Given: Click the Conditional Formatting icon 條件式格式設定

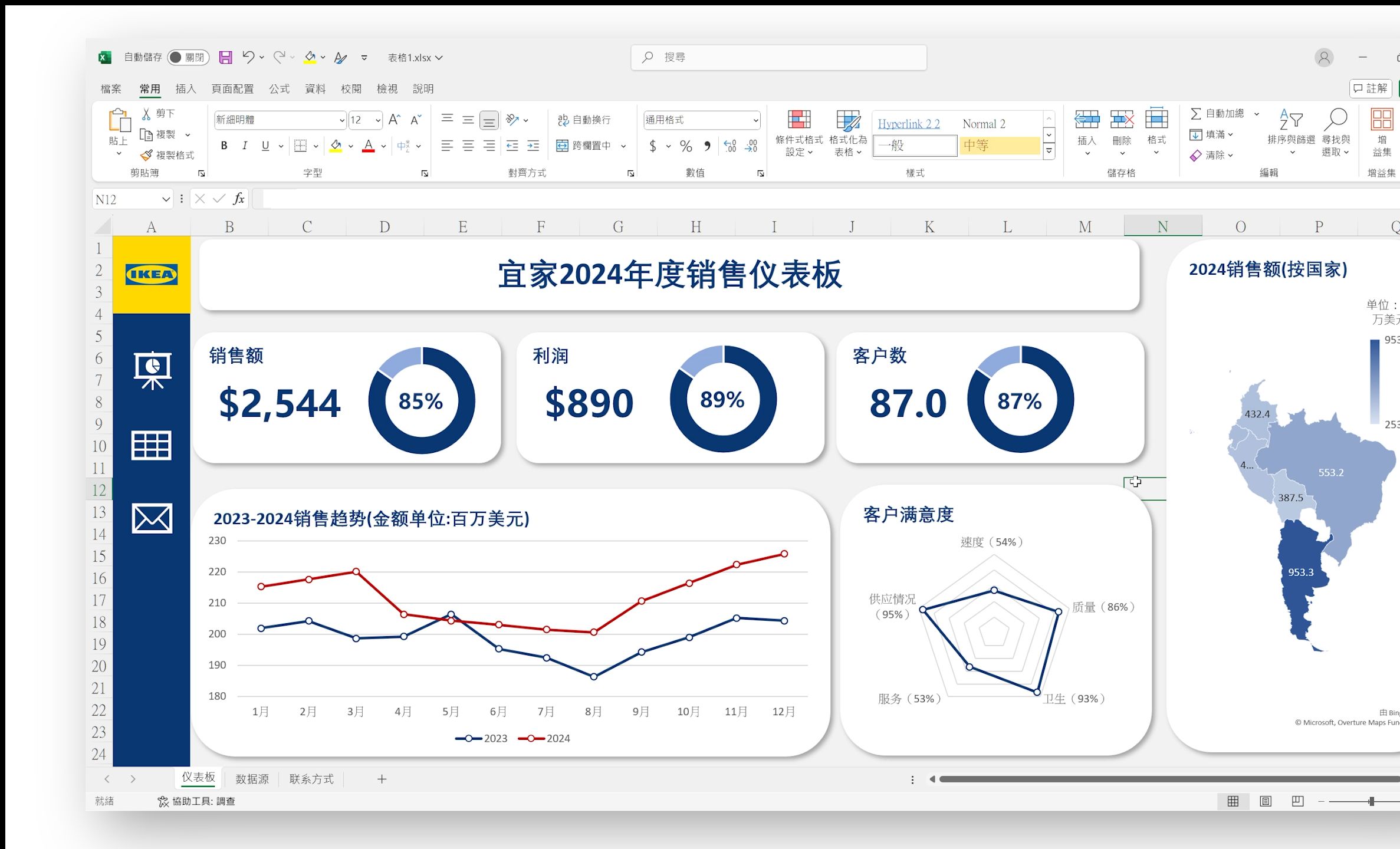Looking at the screenshot, I should [x=799, y=120].
